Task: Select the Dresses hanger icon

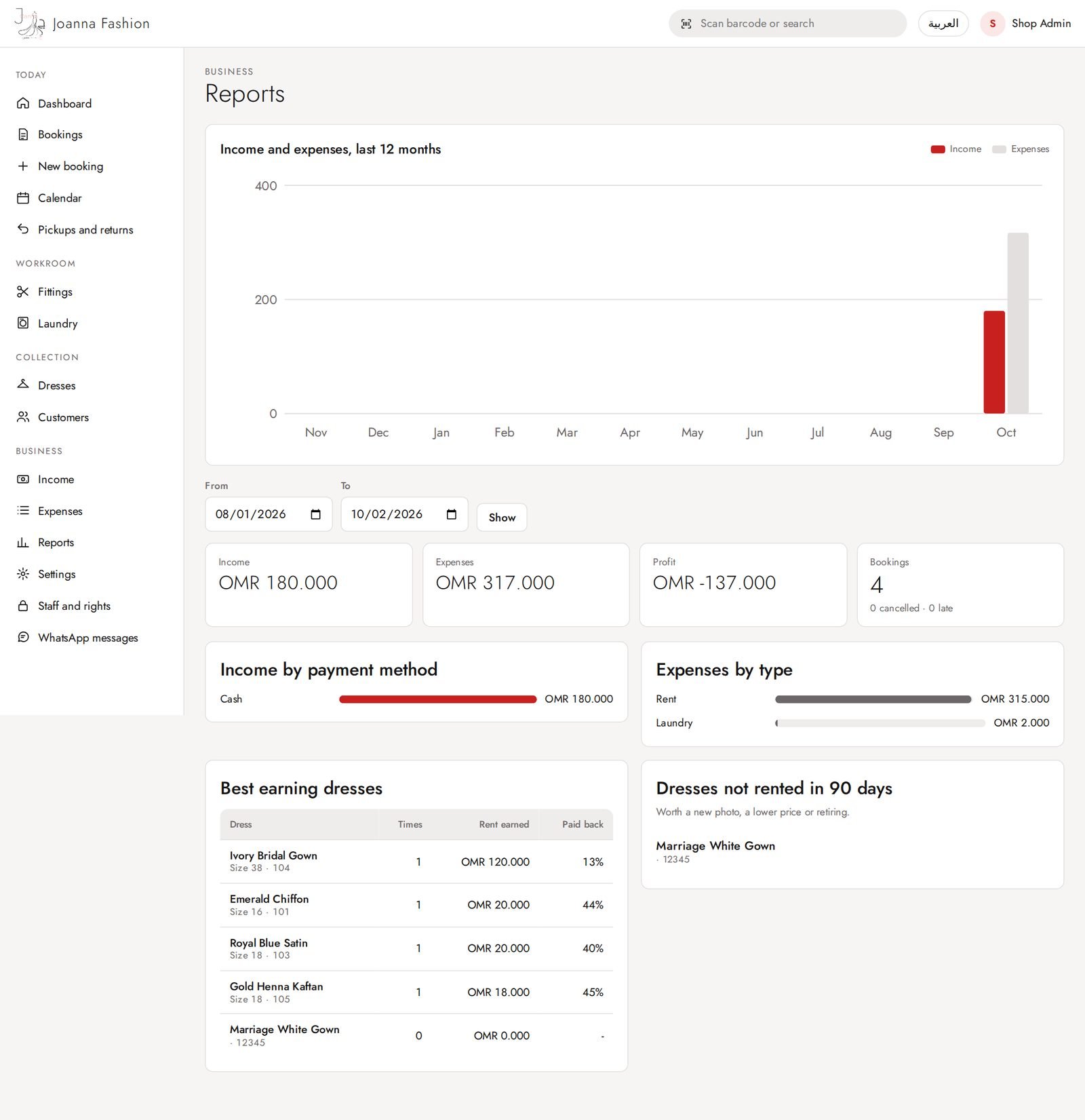Action: 23,385
